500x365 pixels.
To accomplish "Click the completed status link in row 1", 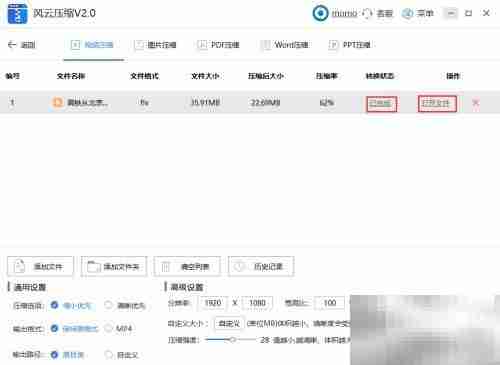I will tap(381, 104).
